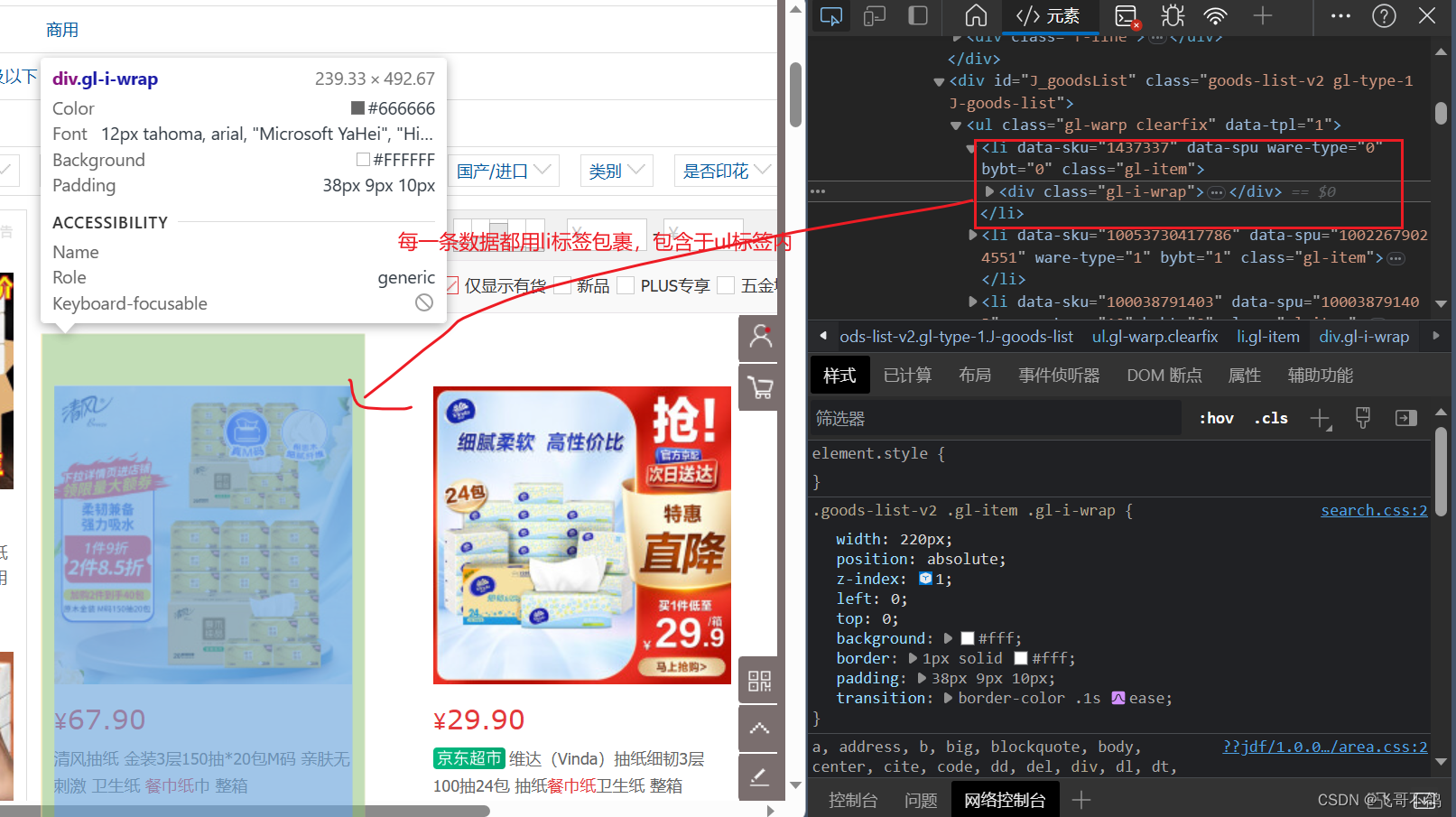Activate the inspect element picker tool
Image resolution: width=1456 pixels, height=817 pixels.
click(830, 16)
